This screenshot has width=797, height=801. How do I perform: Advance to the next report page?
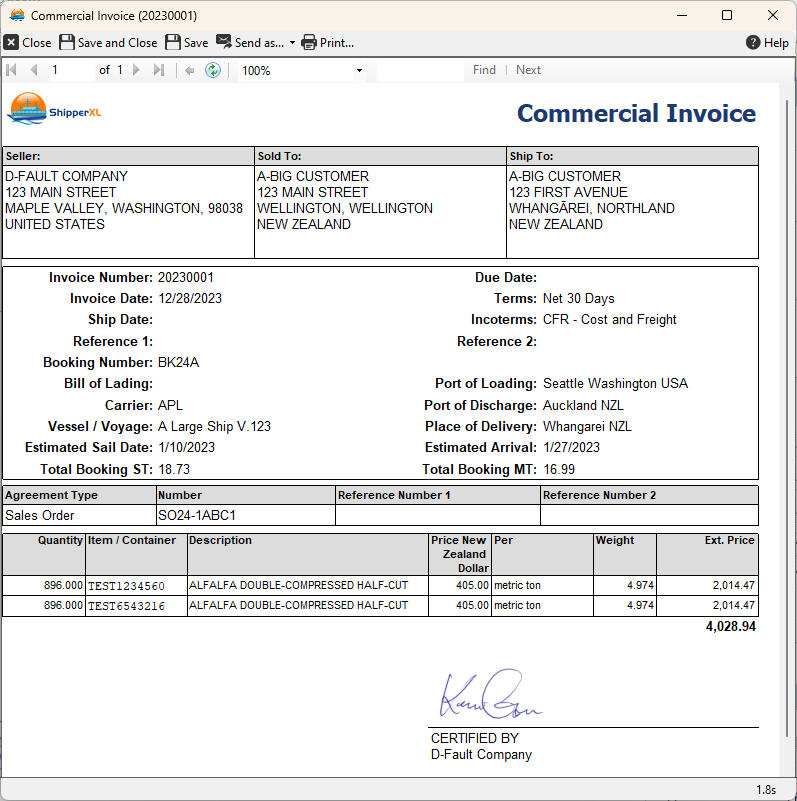137,70
